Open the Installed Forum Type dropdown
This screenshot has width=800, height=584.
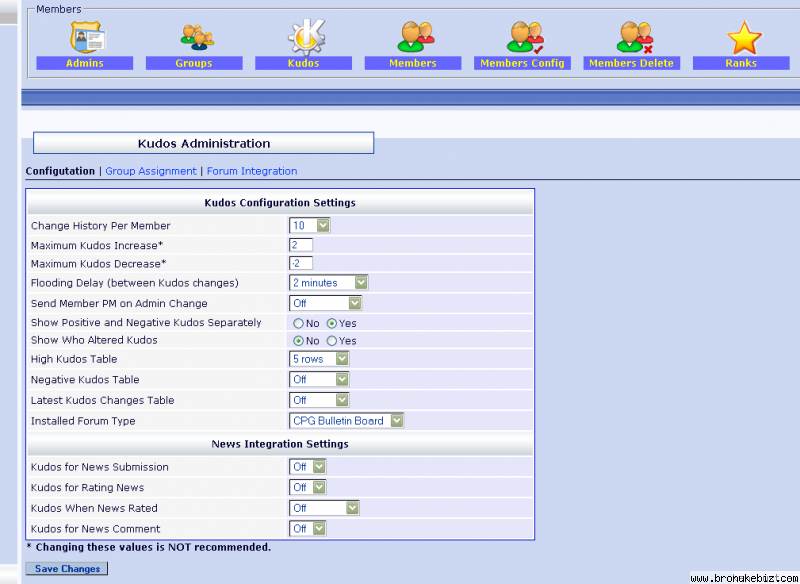pyautogui.click(x=346, y=421)
